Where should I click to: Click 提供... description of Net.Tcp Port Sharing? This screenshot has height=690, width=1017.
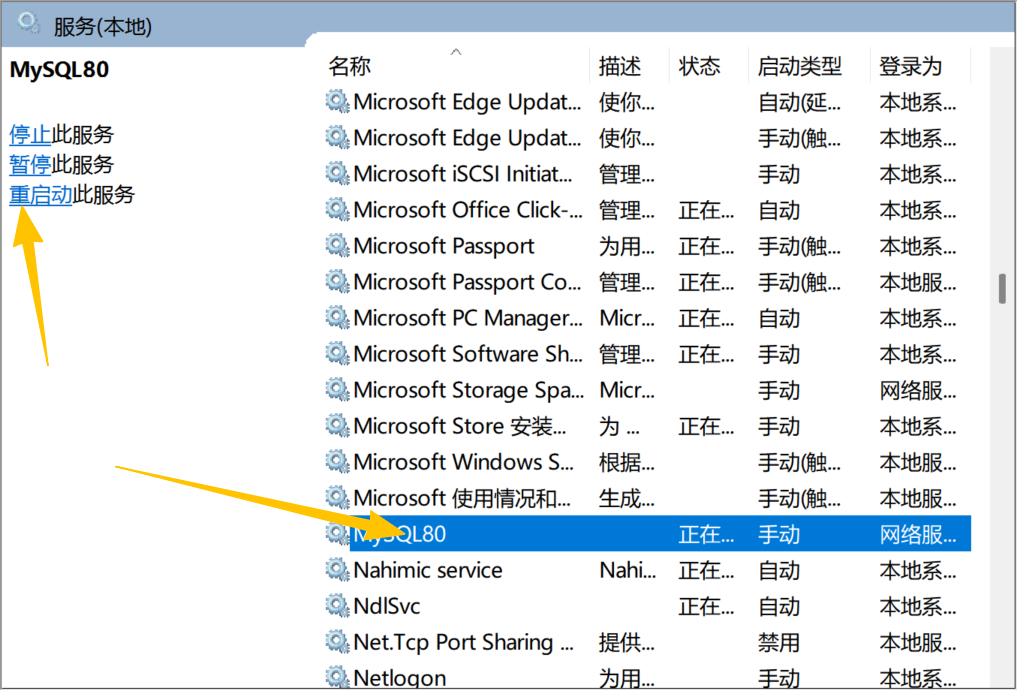tap(627, 642)
